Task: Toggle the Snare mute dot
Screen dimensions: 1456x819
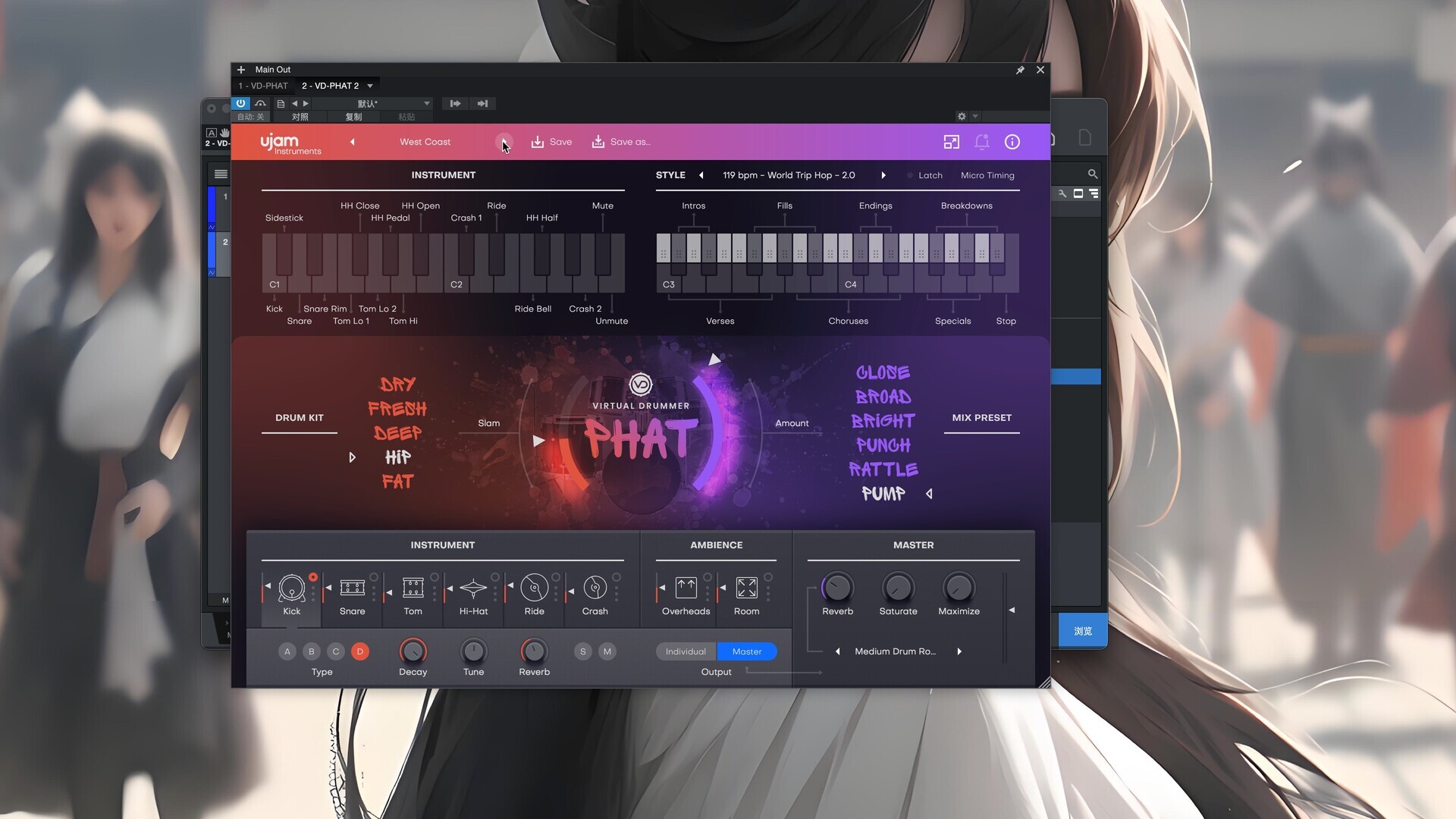Action: pos(374,577)
